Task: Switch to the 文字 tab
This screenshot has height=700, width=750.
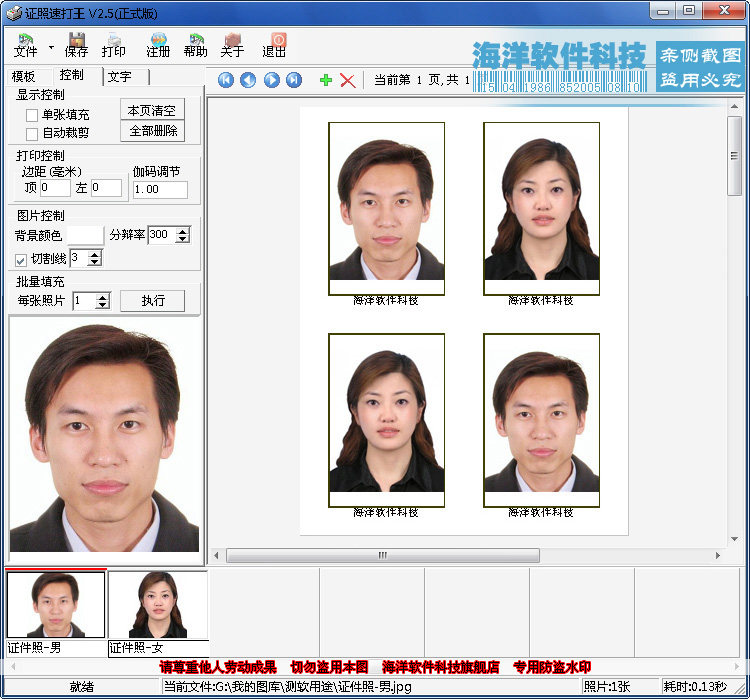Action: click(x=120, y=77)
